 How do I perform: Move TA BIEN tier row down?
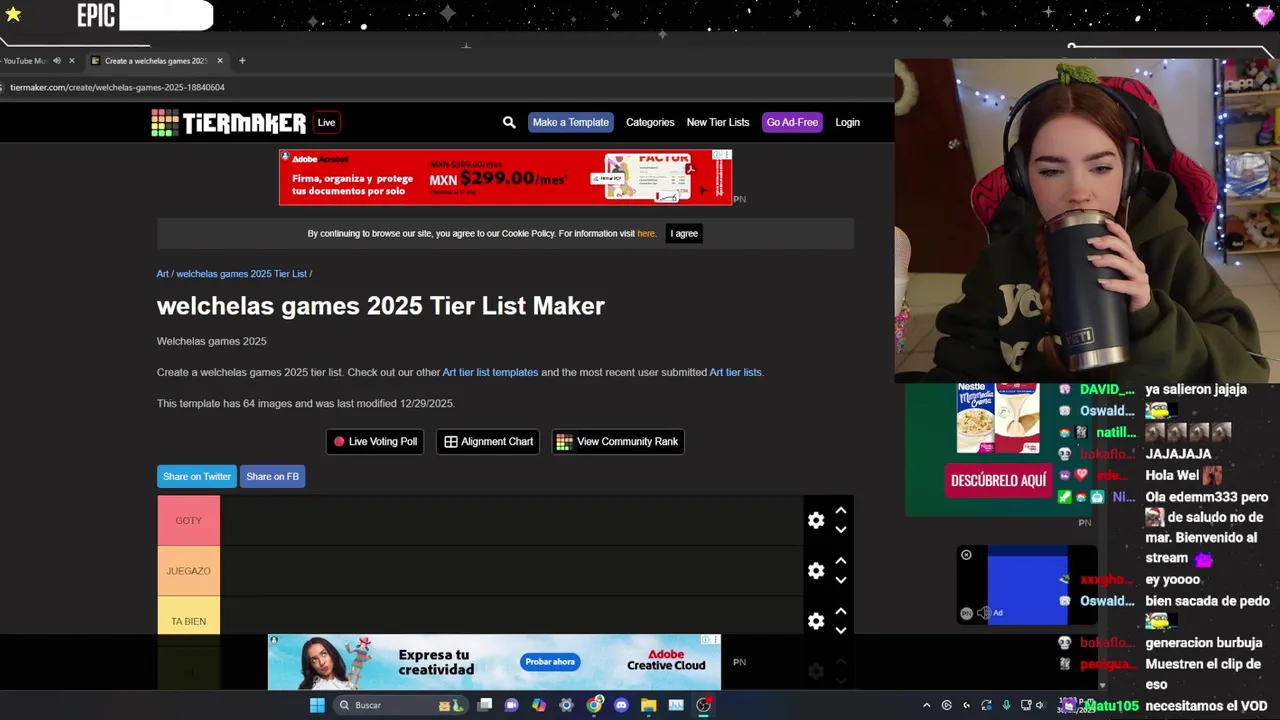(841, 630)
